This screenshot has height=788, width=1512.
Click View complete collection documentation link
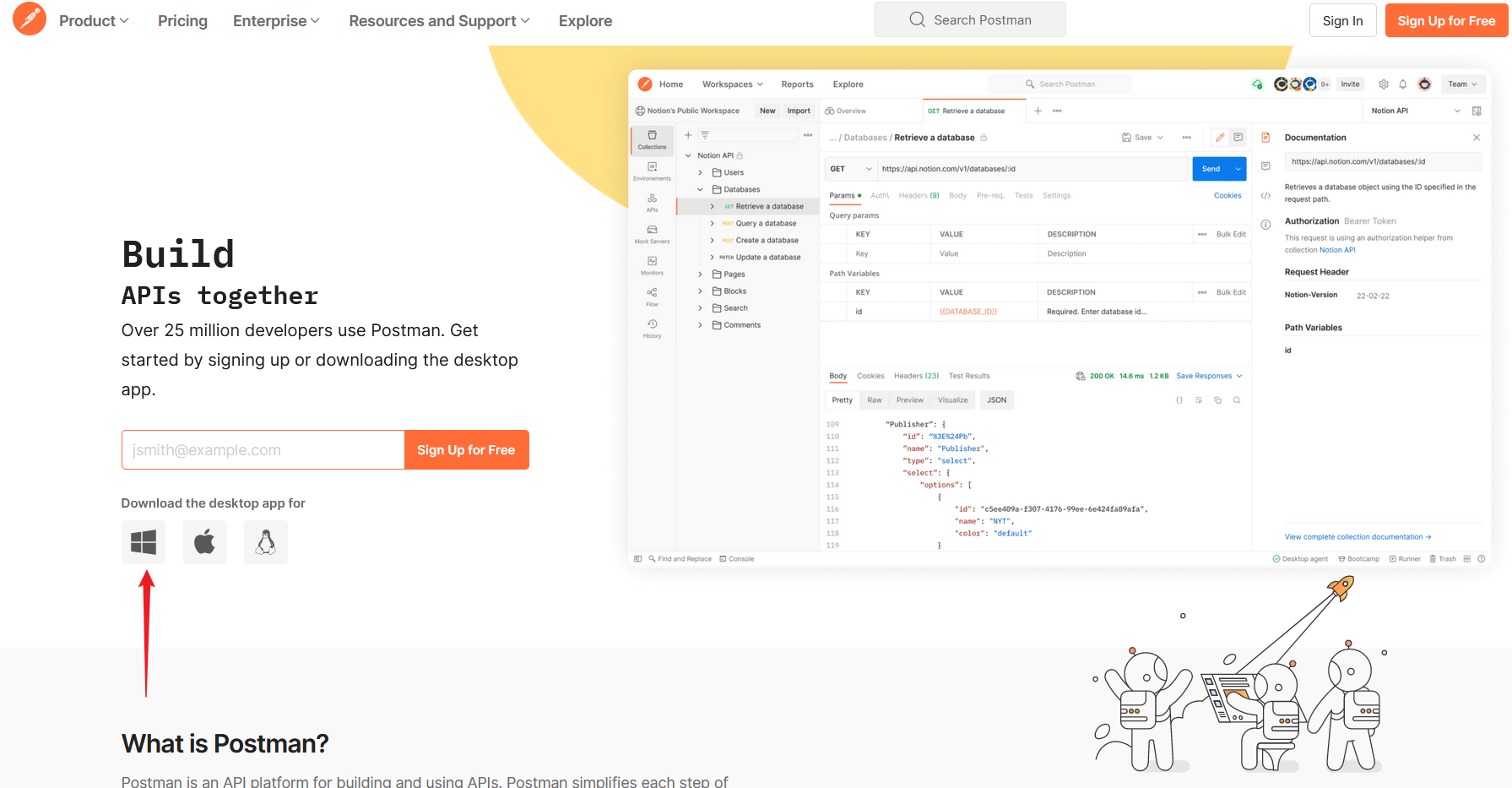coord(1358,537)
